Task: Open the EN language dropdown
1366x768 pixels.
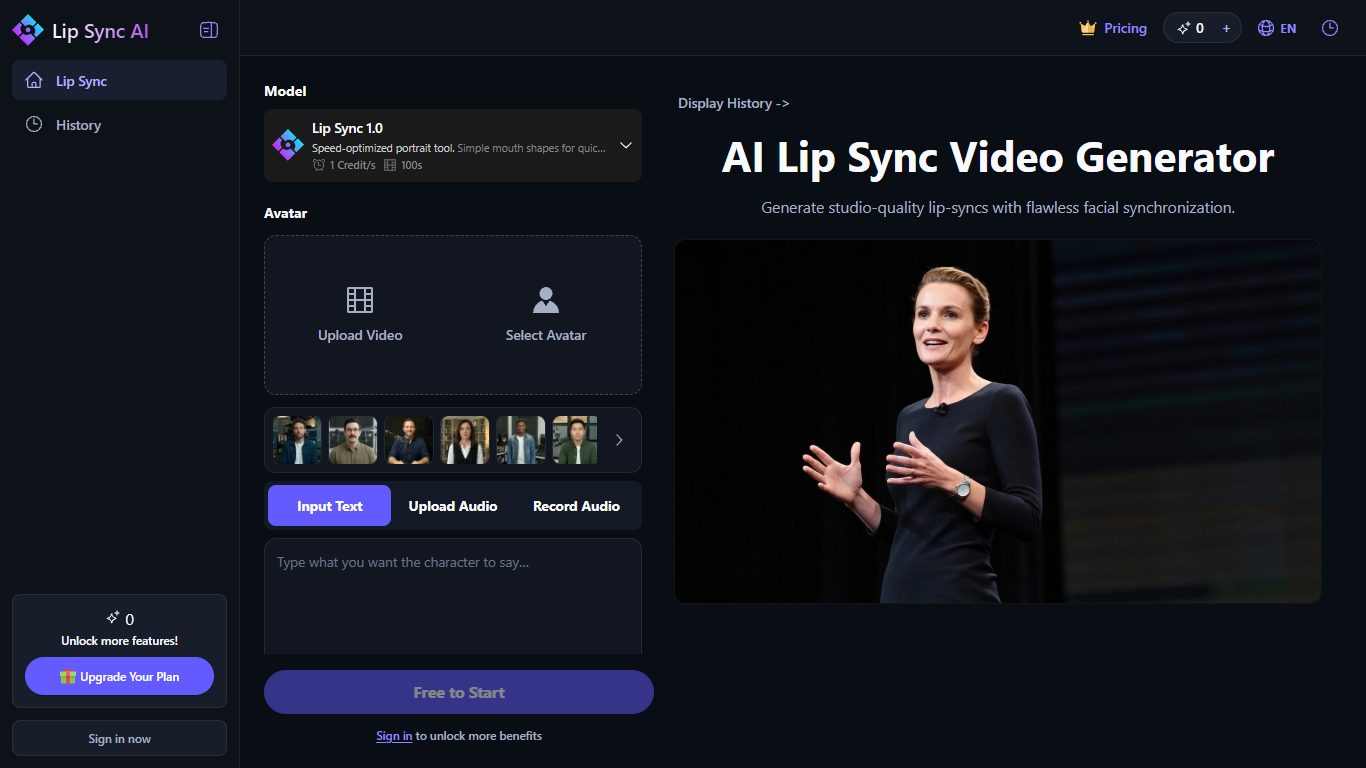Action: [1277, 28]
